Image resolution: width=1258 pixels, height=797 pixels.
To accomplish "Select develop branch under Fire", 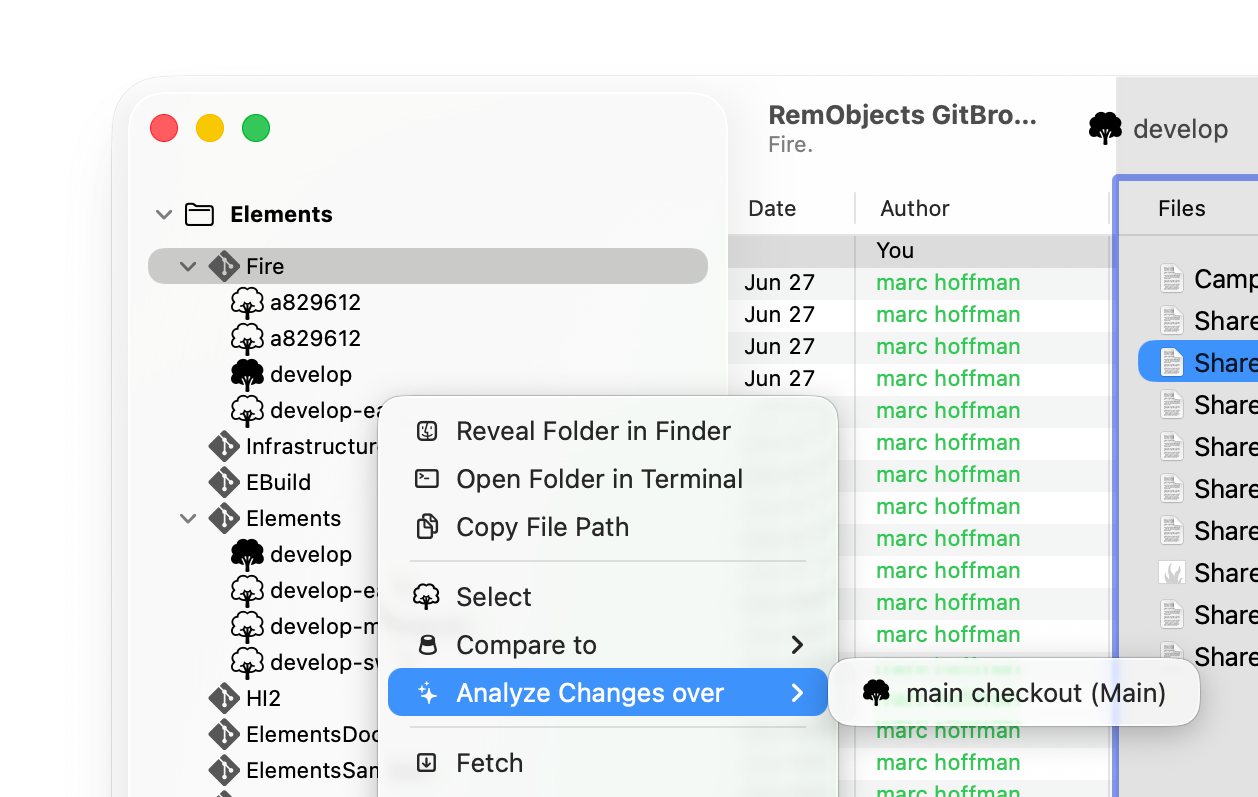I will point(311,374).
